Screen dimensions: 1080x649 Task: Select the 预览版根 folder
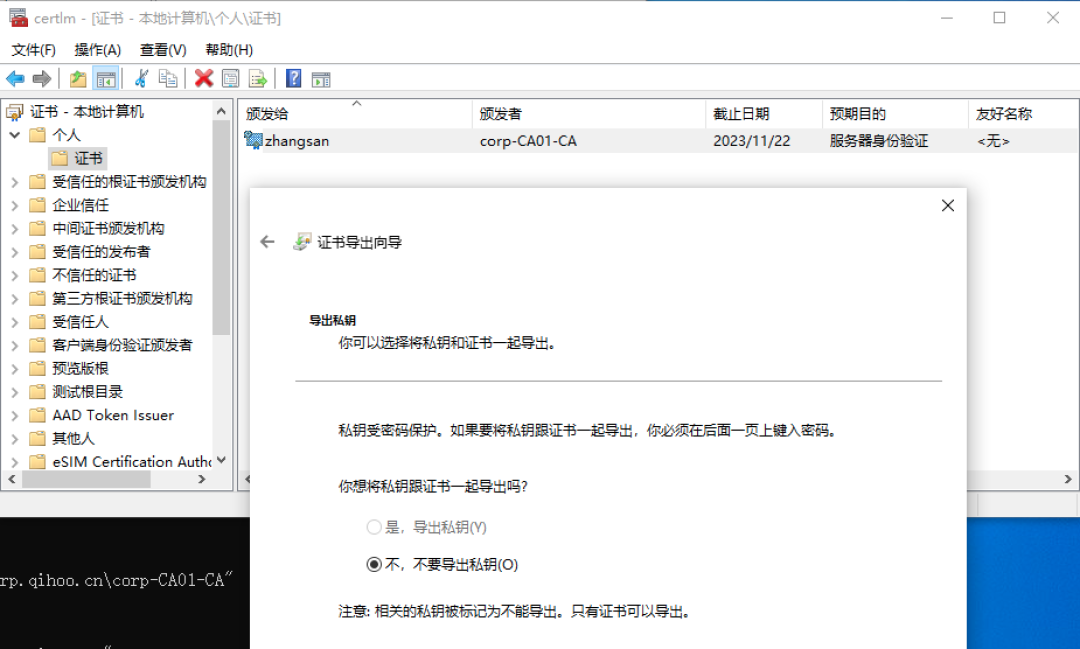70,369
